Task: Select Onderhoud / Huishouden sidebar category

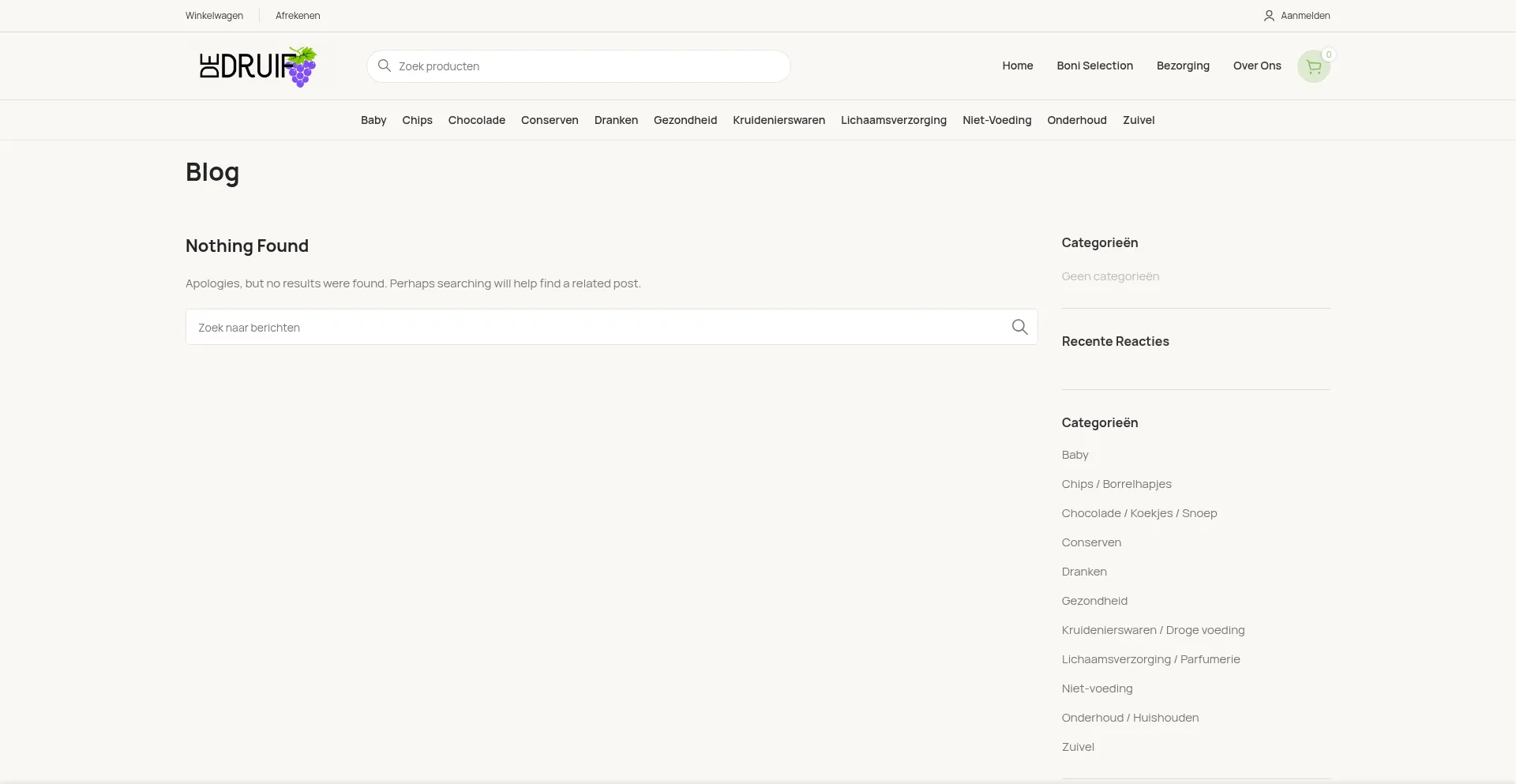Action: click(x=1129, y=718)
